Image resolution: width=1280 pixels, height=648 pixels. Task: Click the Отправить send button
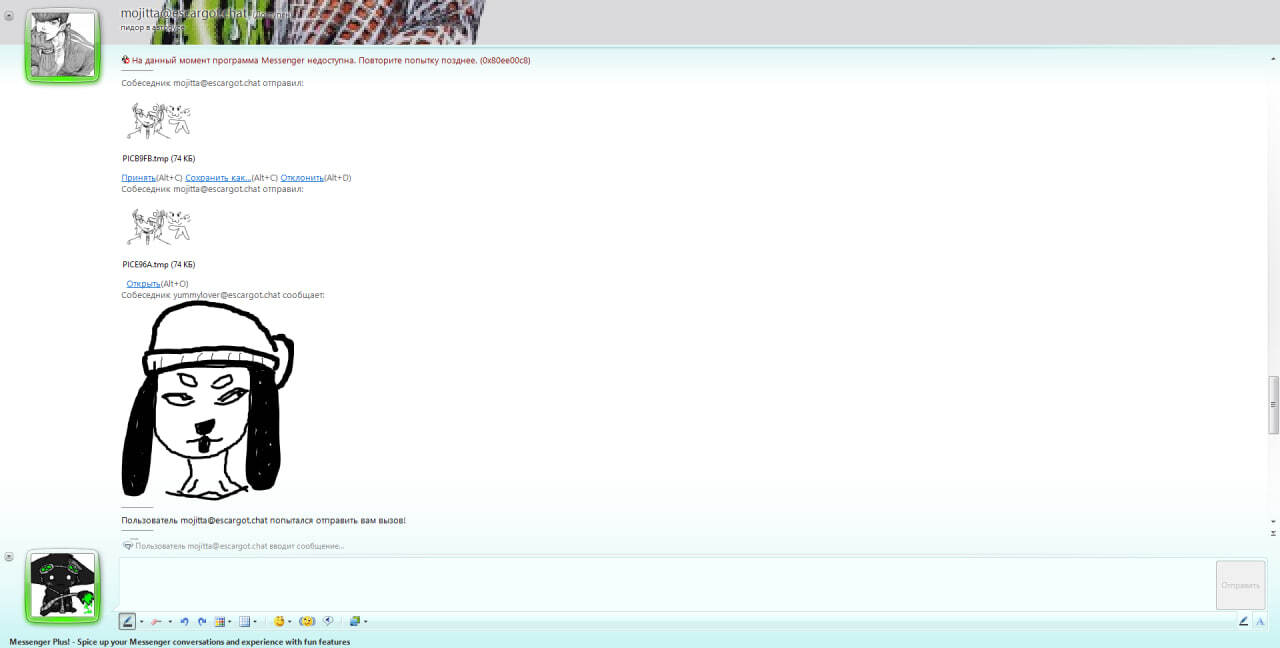[1240, 585]
